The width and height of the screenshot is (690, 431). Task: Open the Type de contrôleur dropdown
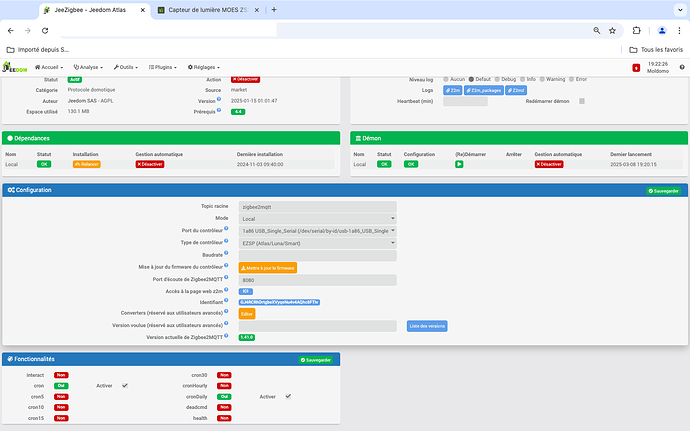pos(317,243)
